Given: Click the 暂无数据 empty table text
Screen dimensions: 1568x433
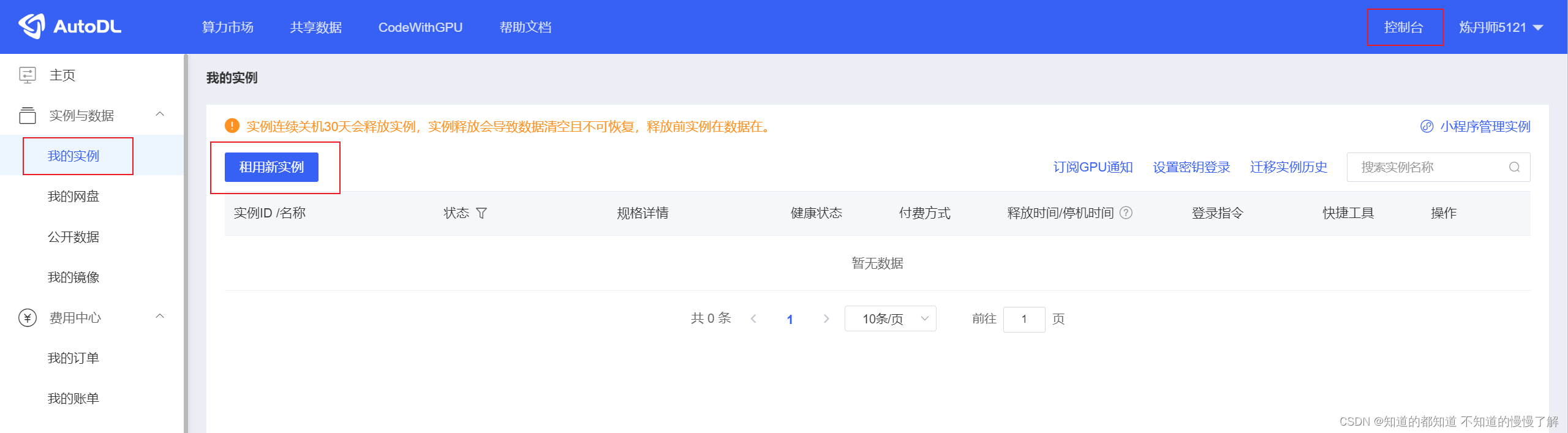Looking at the screenshot, I should (877, 263).
